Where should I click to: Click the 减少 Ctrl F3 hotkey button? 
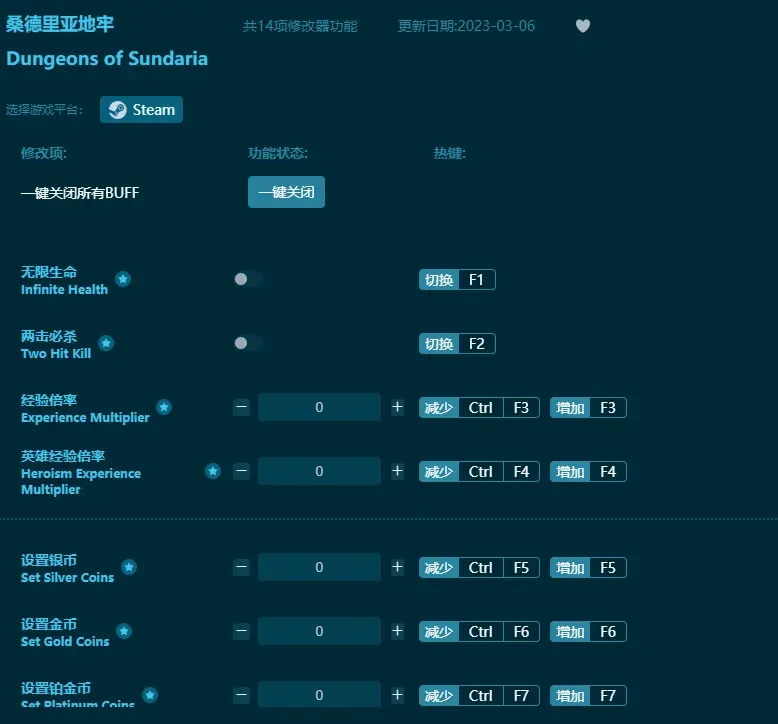pyautogui.click(x=479, y=408)
